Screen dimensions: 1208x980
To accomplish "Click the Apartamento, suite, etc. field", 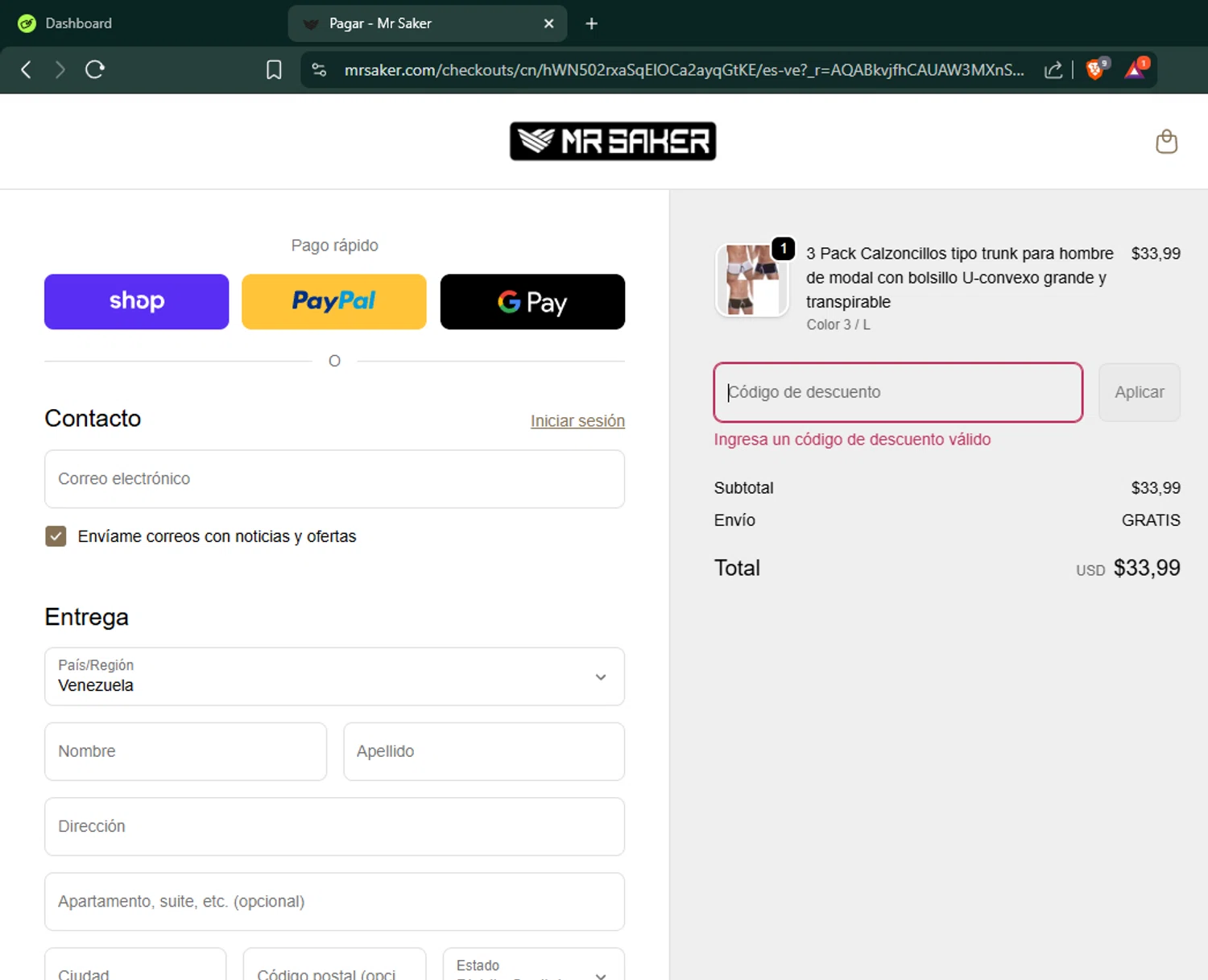I will click(334, 902).
